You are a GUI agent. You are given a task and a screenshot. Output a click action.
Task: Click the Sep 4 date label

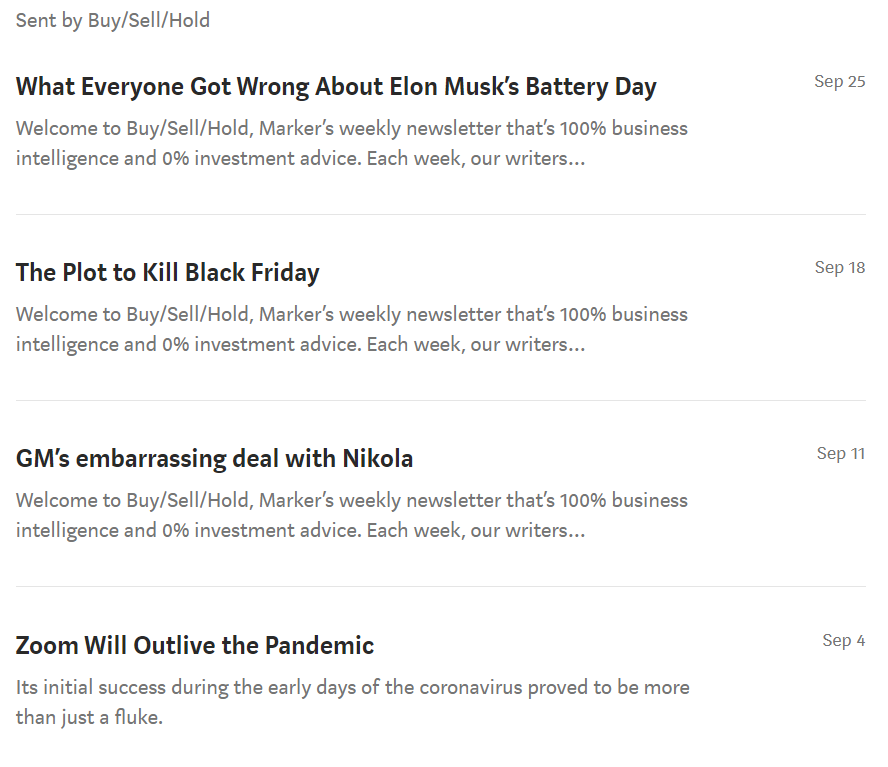pos(843,640)
